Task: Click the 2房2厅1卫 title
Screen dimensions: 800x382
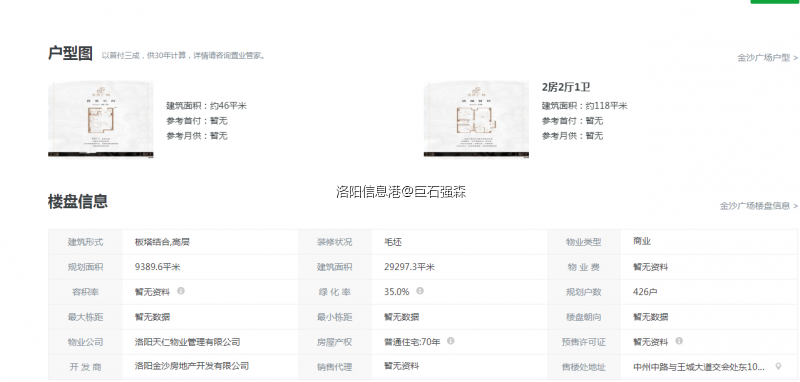Action: (x=566, y=87)
